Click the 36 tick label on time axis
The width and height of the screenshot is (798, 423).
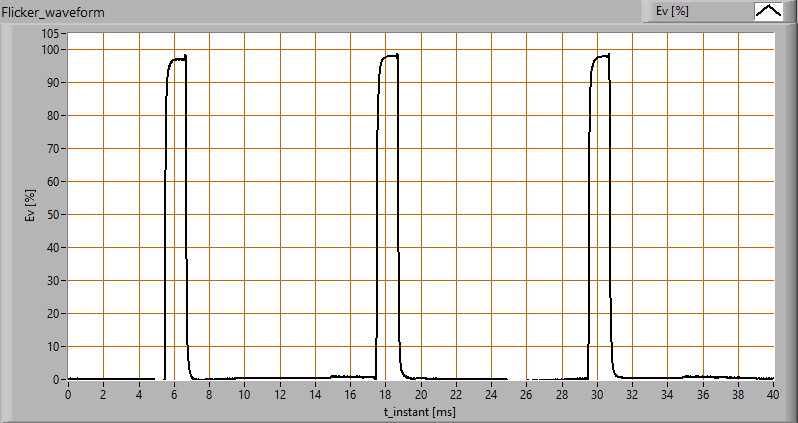[x=703, y=395]
